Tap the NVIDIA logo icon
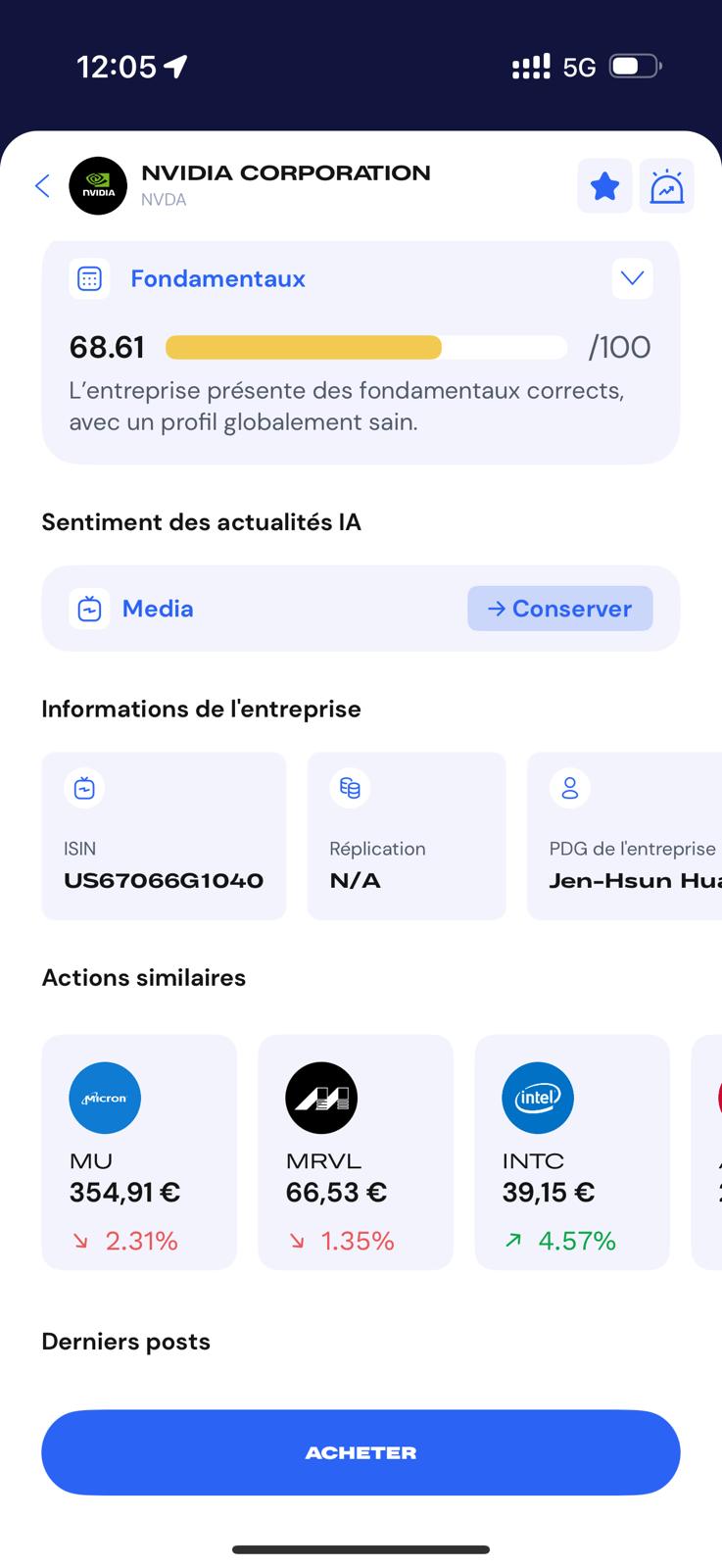Image resolution: width=722 pixels, height=1568 pixels. point(98,186)
